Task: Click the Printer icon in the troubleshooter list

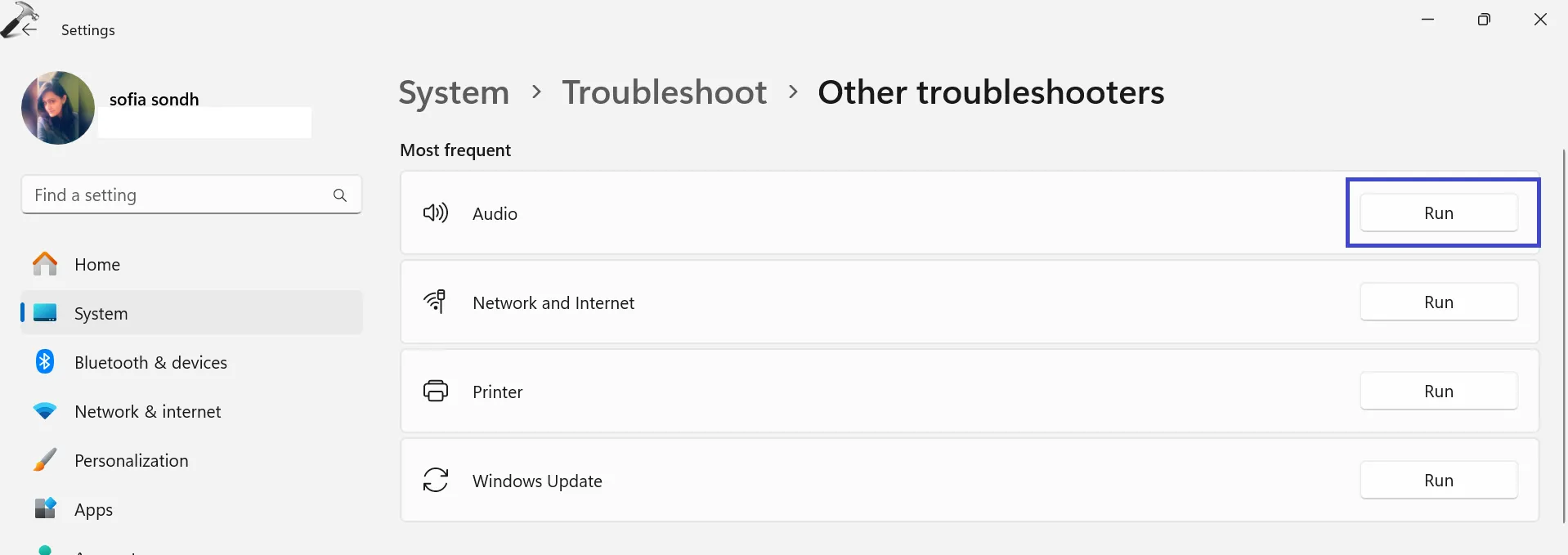Action: pos(436,392)
